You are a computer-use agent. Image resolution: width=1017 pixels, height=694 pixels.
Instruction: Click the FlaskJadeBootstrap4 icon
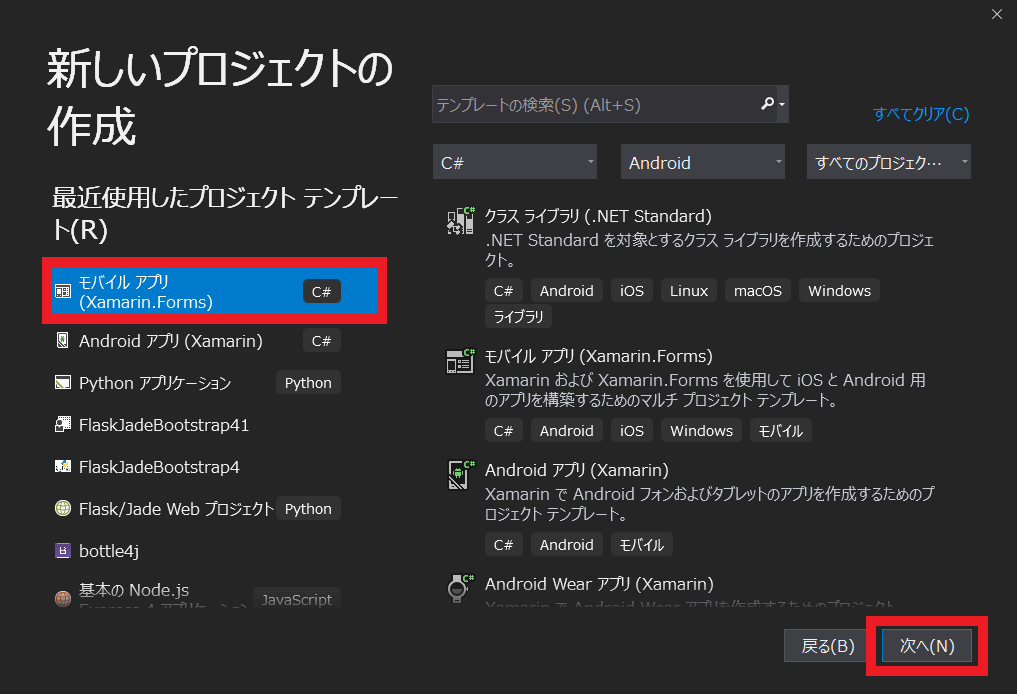coord(63,466)
